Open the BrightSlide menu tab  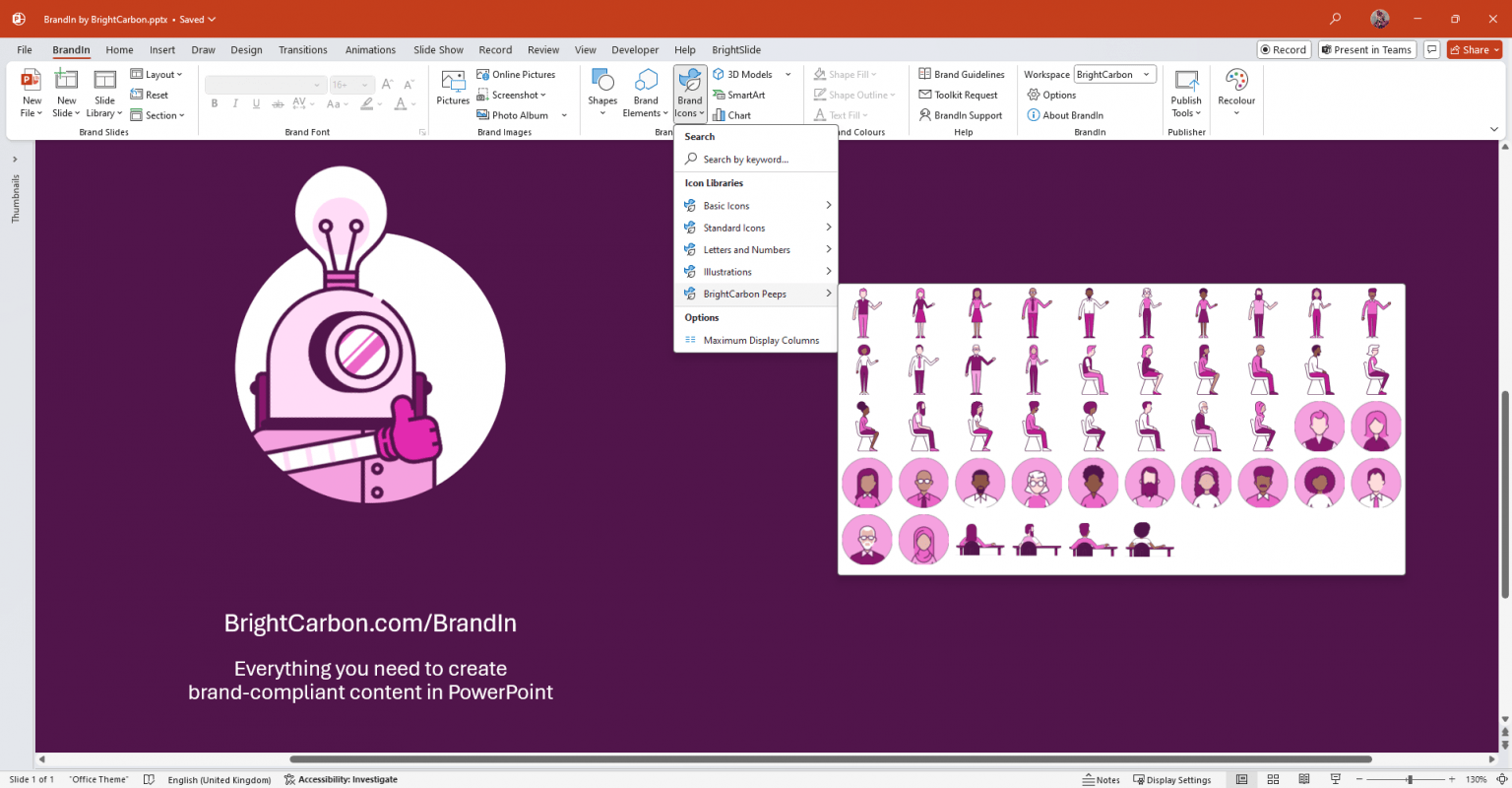(735, 49)
